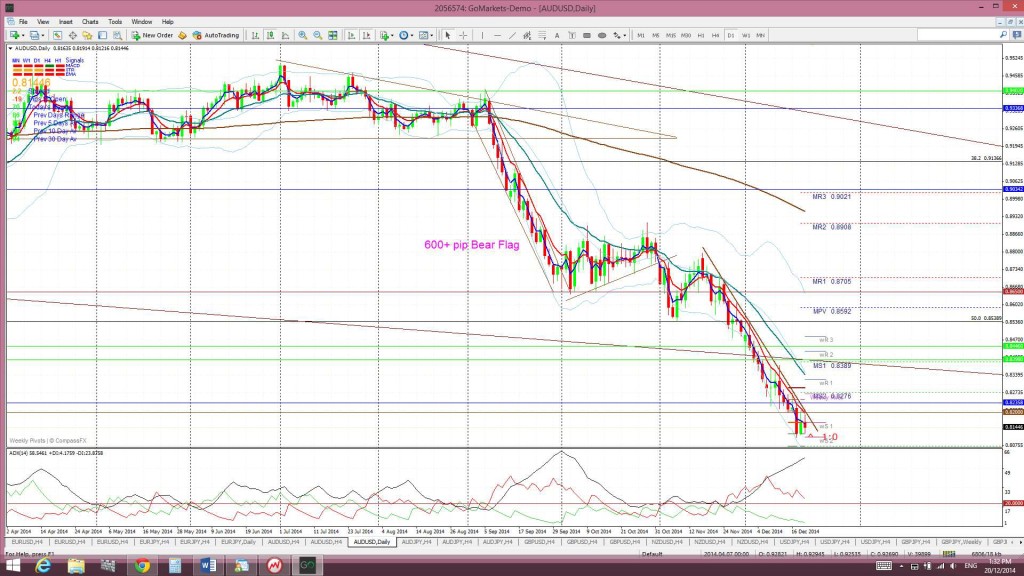Expand the Indicators dropdown arrow
The image size is (1024, 576).
(392, 35)
